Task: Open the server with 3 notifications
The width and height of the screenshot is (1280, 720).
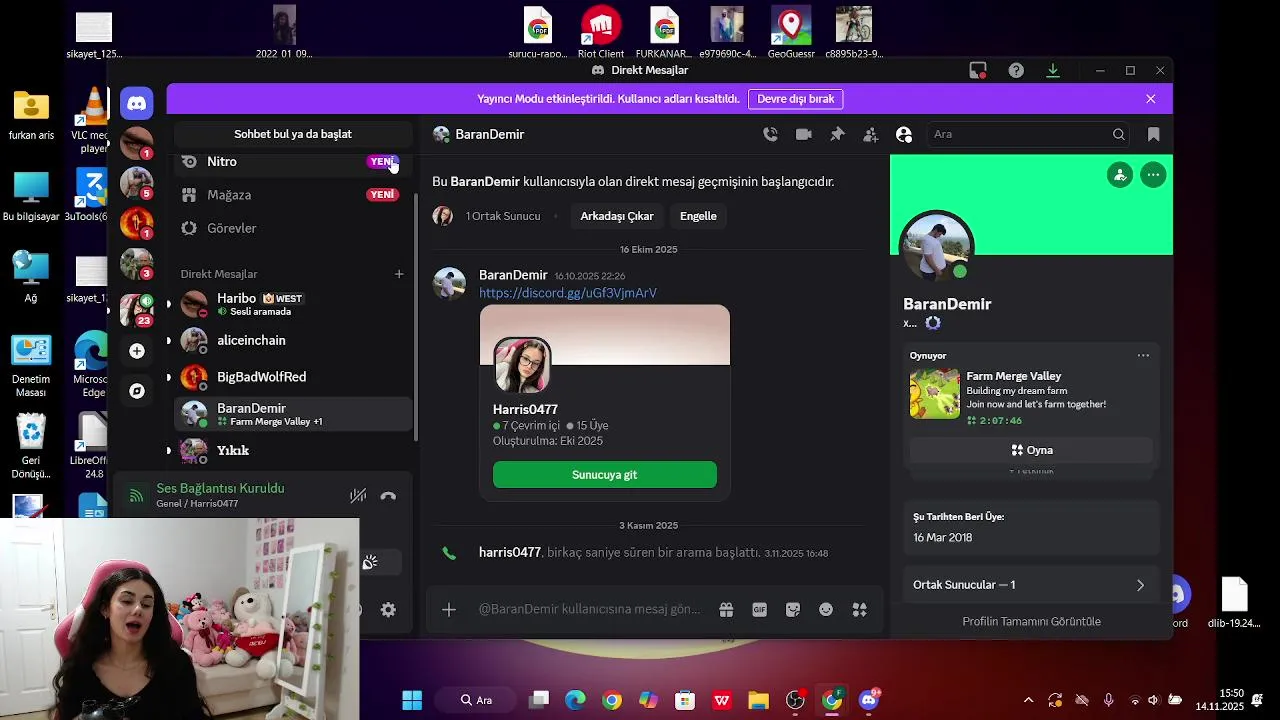Action: click(137, 264)
